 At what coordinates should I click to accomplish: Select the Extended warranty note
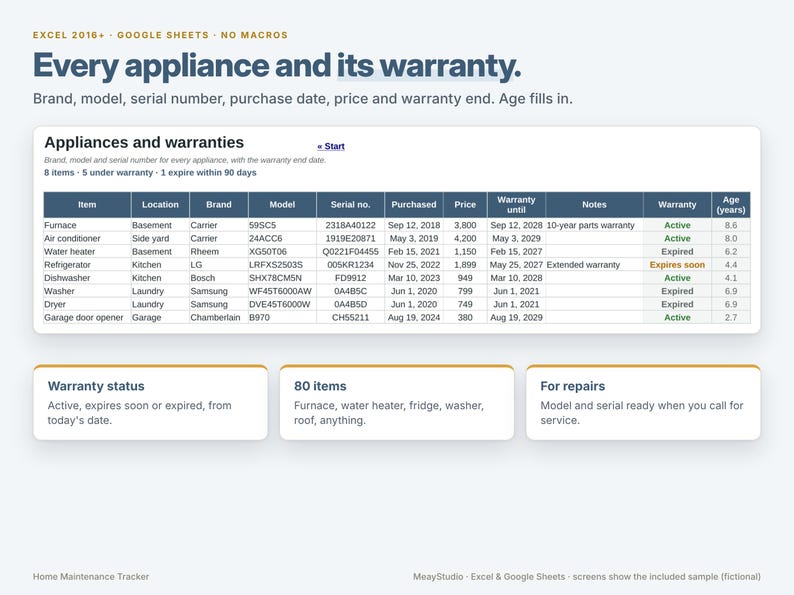coord(594,265)
